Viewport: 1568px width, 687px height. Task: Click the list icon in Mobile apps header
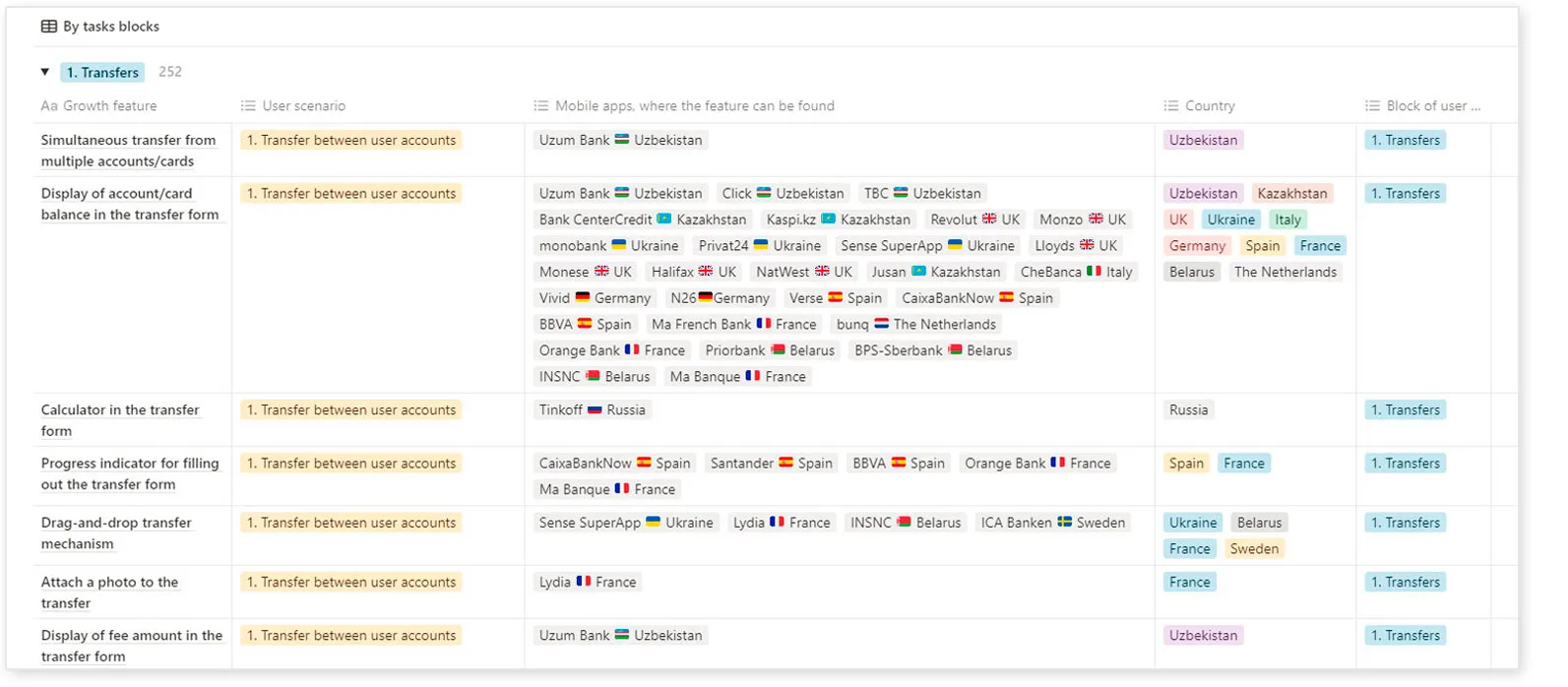(540, 105)
